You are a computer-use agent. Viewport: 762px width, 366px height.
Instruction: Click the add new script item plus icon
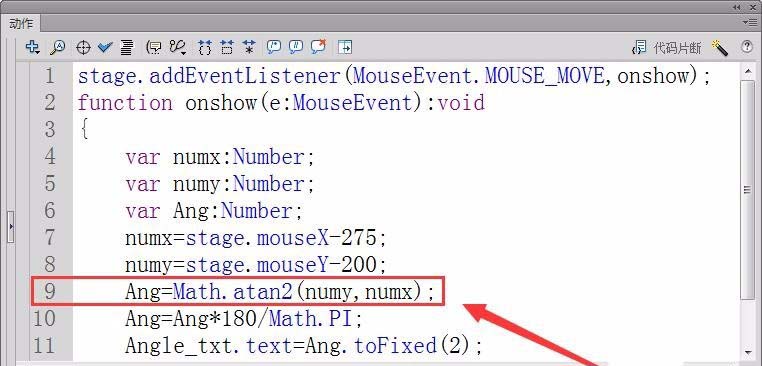(33, 47)
